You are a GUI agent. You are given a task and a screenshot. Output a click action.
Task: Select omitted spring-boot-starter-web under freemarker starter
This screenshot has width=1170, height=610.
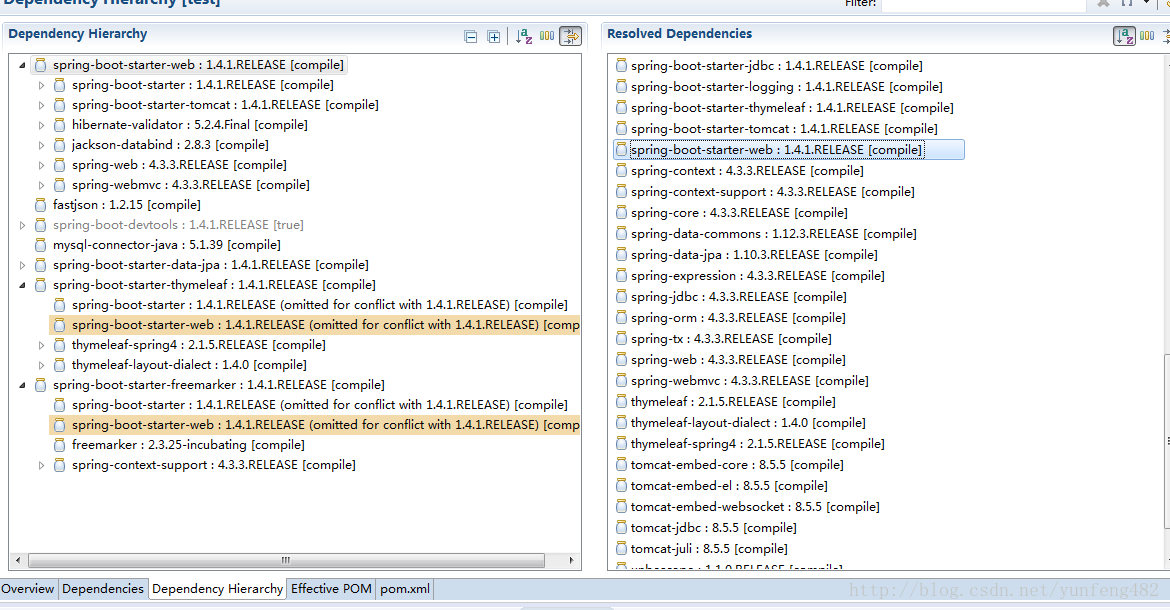click(315, 424)
